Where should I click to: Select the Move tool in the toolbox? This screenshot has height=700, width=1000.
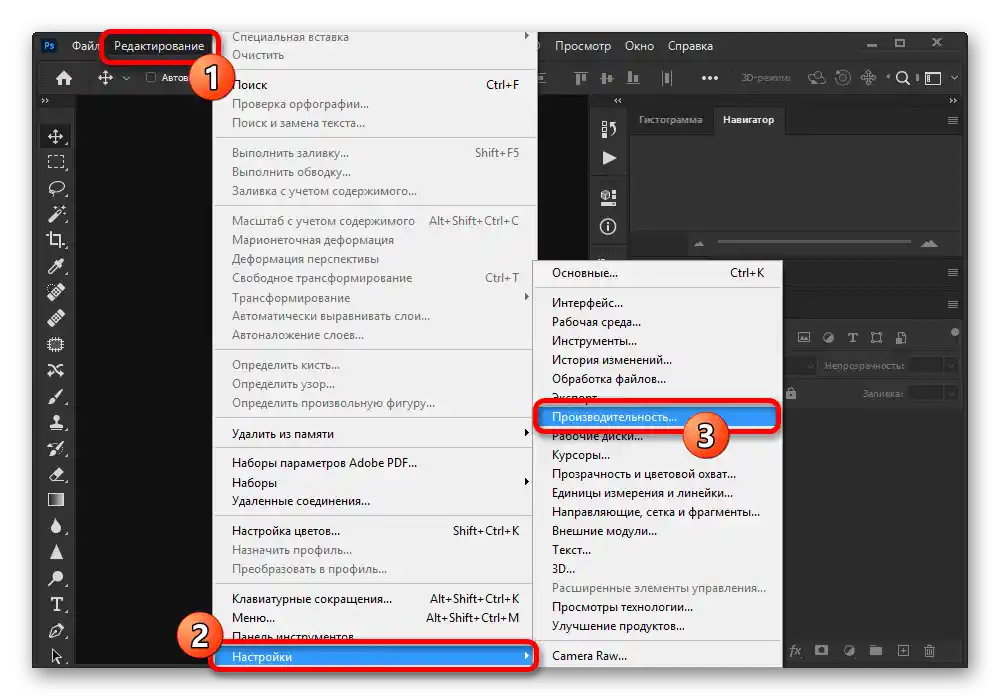56,136
